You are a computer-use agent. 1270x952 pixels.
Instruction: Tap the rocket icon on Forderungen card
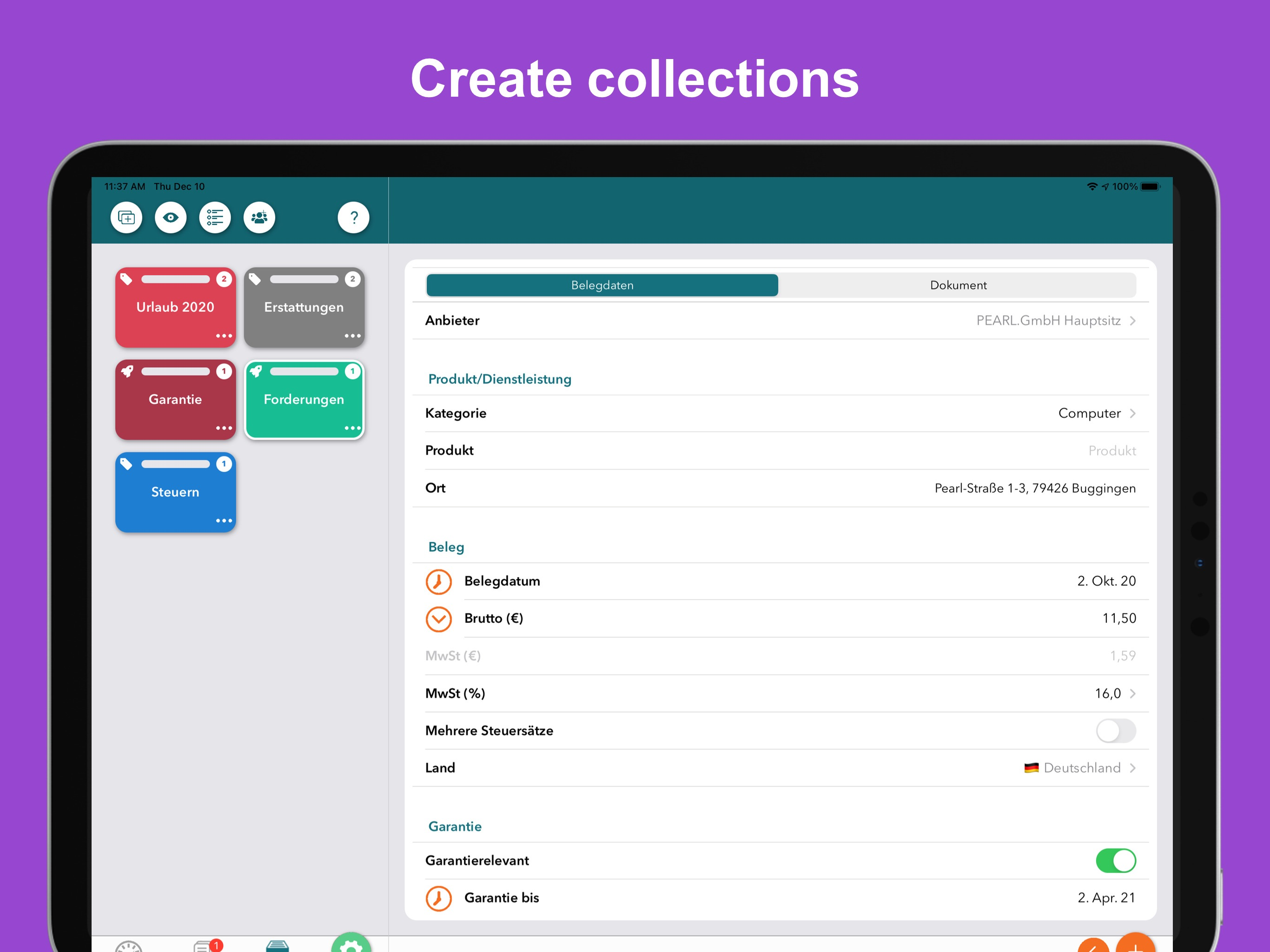[256, 371]
